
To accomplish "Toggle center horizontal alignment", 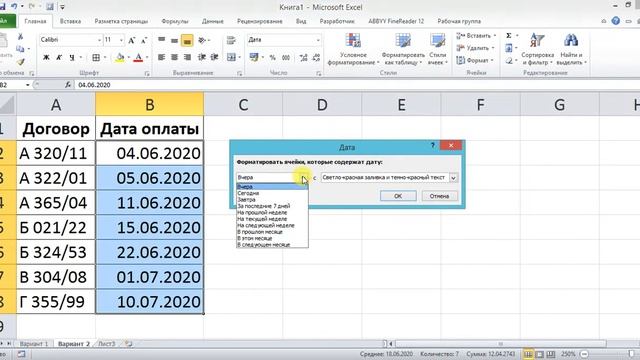I will [174, 58].
